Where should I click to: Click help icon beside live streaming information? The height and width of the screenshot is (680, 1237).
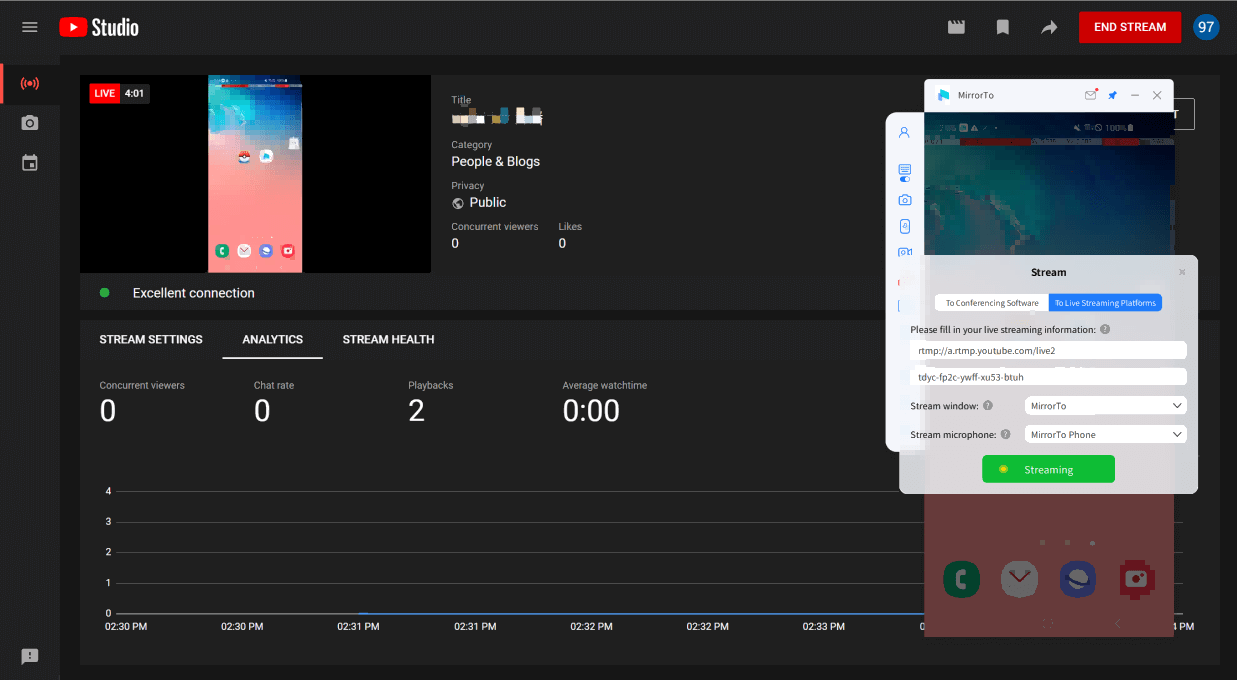tap(1105, 329)
